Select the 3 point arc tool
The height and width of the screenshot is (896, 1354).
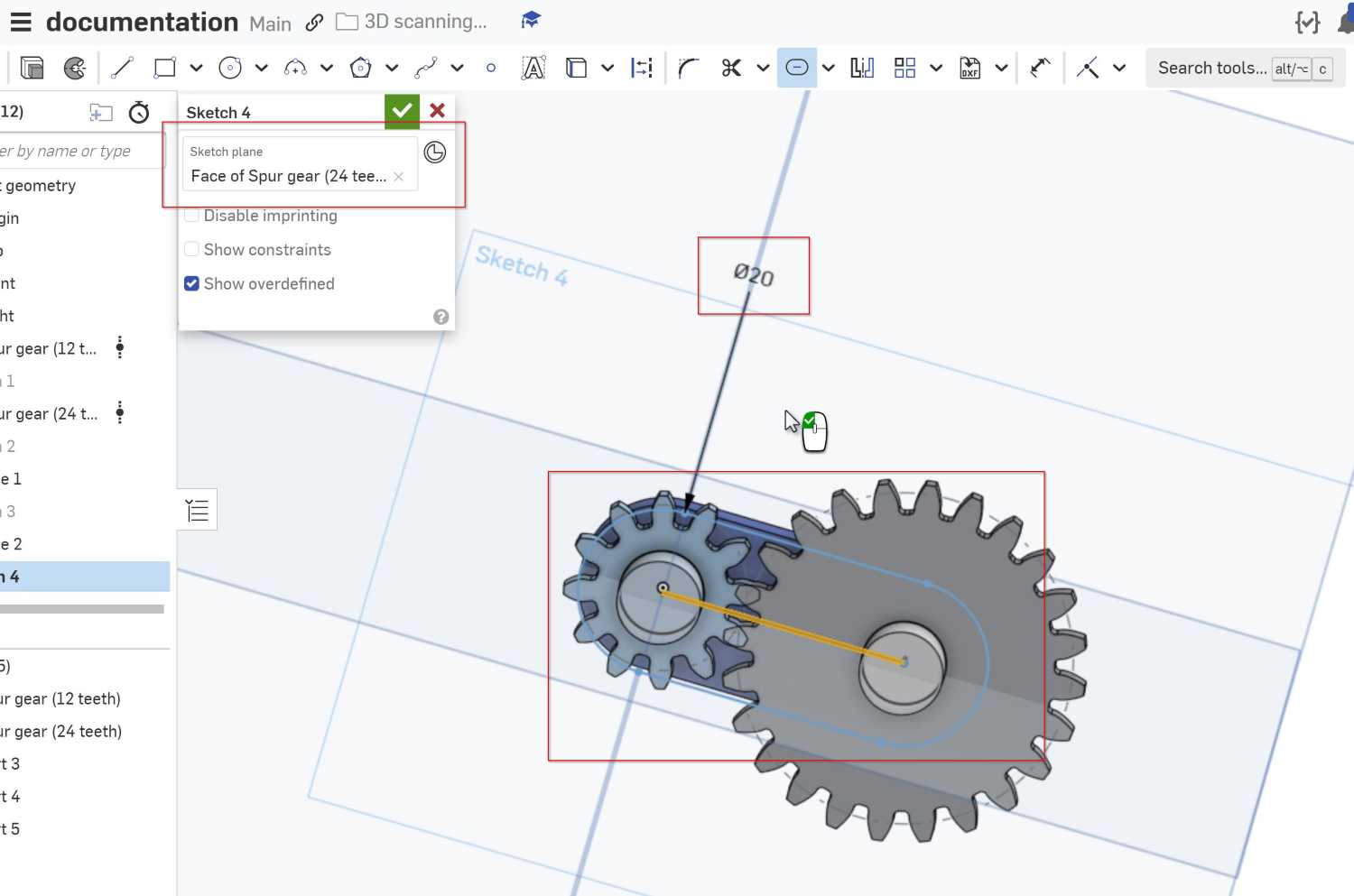(x=295, y=68)
